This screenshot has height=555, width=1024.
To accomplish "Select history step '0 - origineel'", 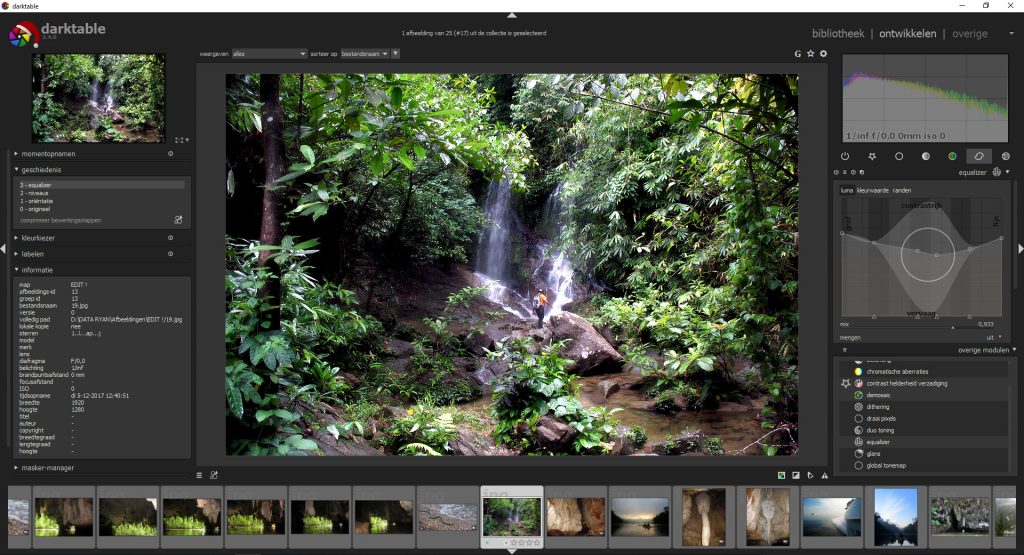I will 101,209.
